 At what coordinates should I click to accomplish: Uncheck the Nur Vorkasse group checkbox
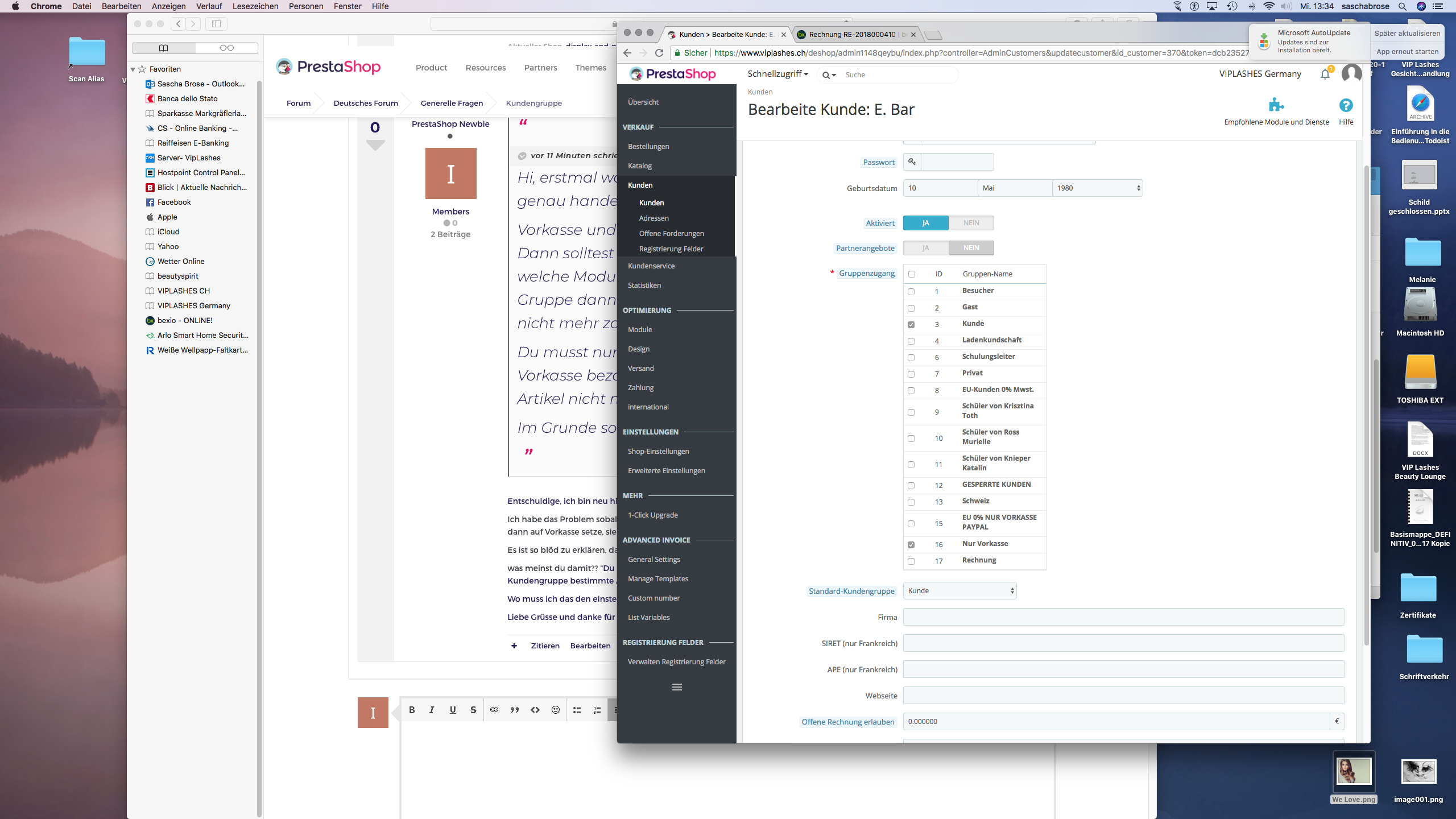911,545
